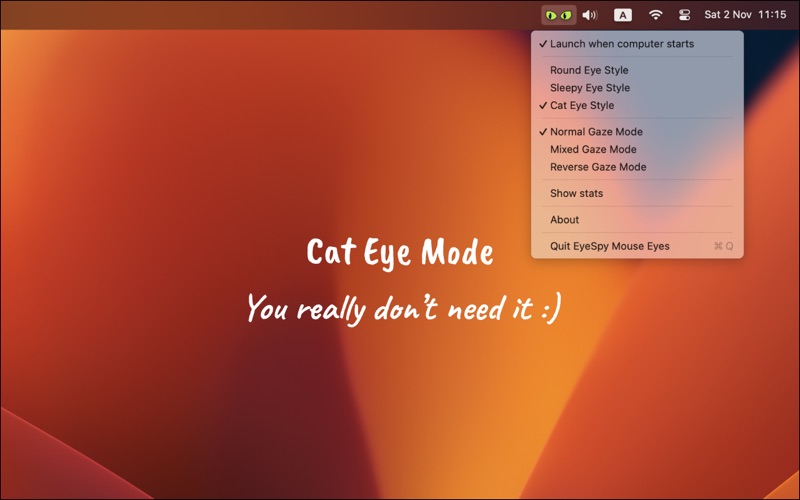
Task: Select Normal Gaze Mode
Action: tap(637, 132)
